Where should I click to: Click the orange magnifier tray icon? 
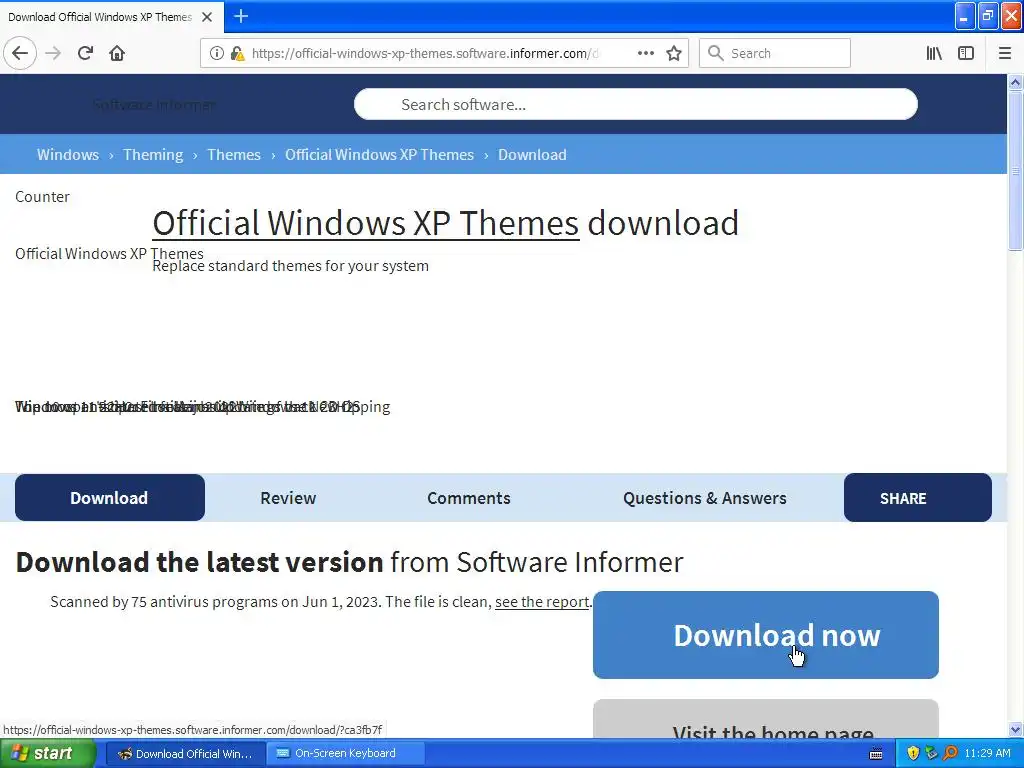[x=950, y=754]
